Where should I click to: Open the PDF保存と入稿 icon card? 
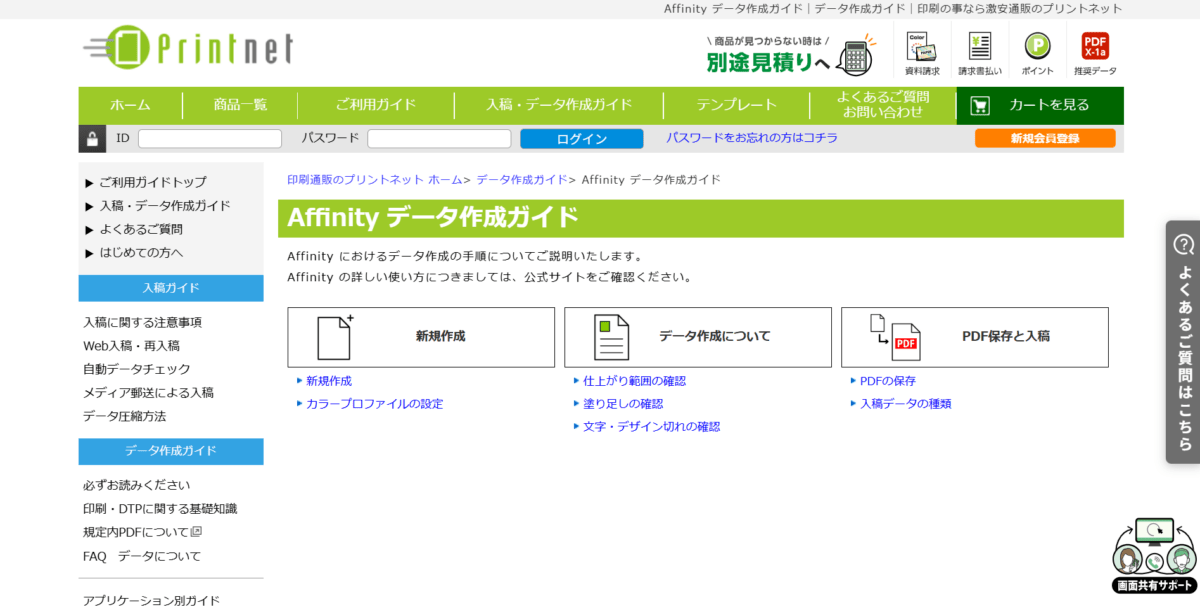(974, 337)
